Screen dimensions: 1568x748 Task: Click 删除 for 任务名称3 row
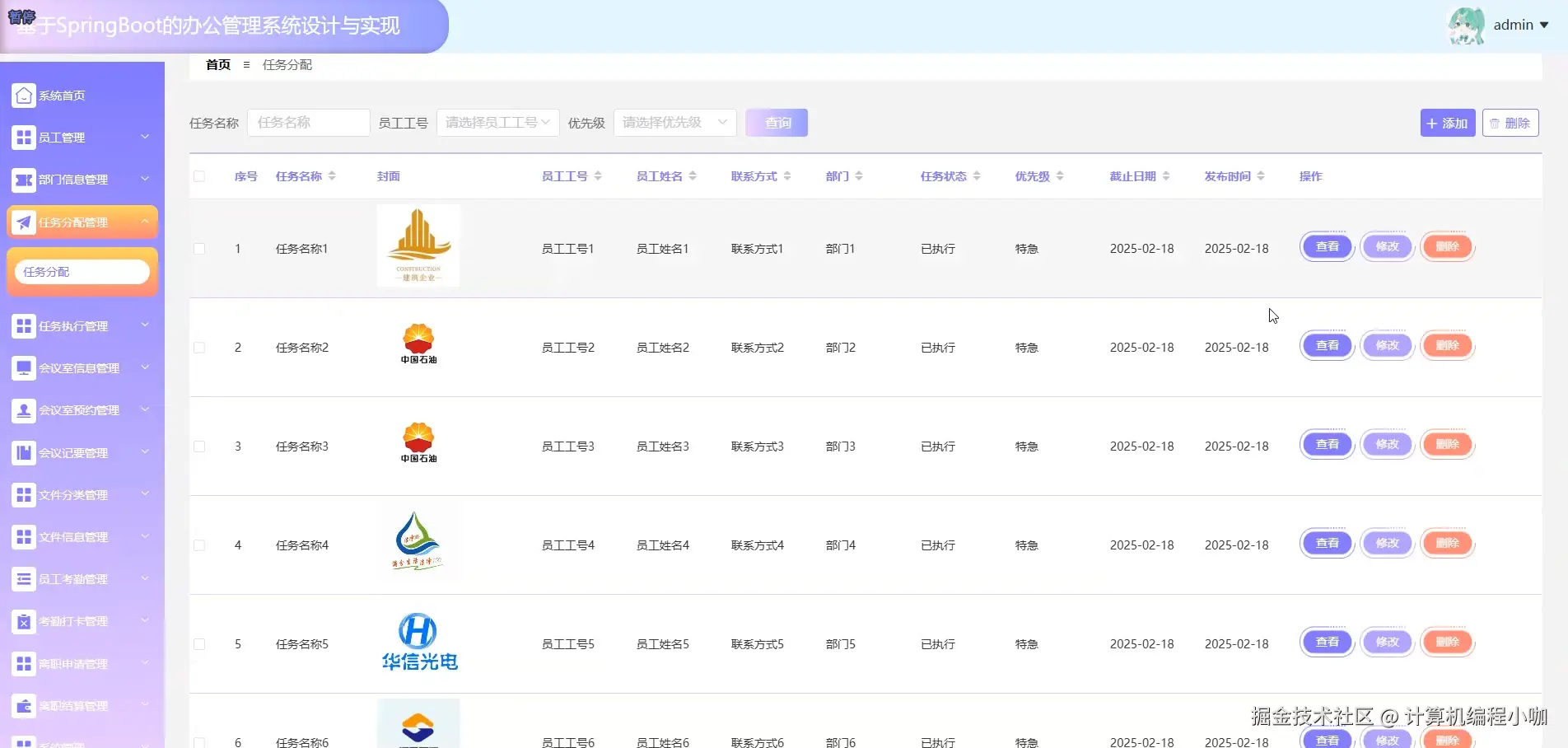(1448, 445)
